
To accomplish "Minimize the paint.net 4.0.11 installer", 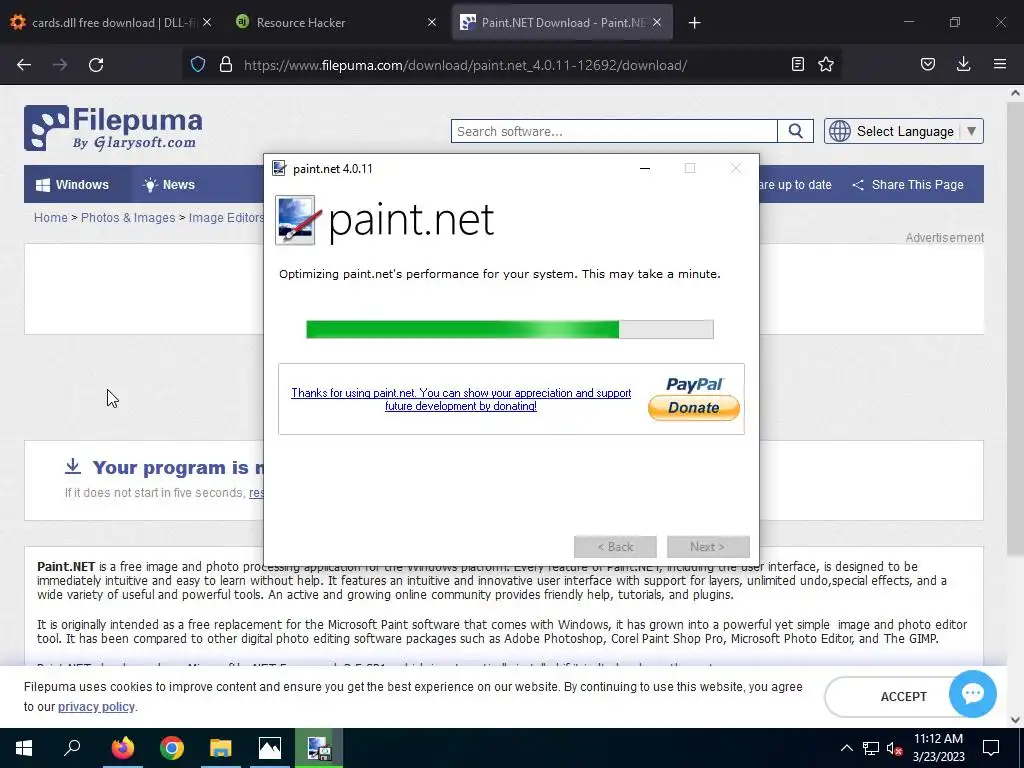I will point(645,168).
